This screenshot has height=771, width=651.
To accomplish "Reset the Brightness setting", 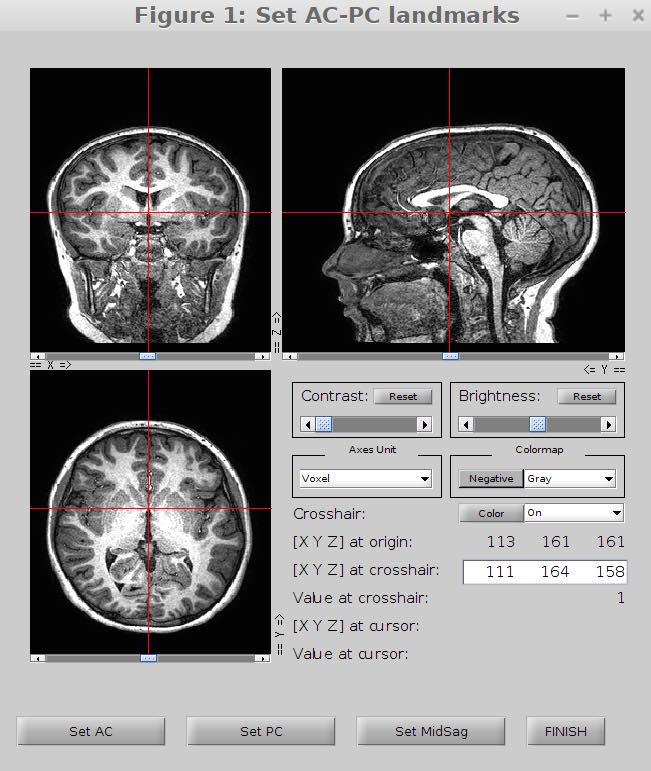I will click(x=587, y=396).
